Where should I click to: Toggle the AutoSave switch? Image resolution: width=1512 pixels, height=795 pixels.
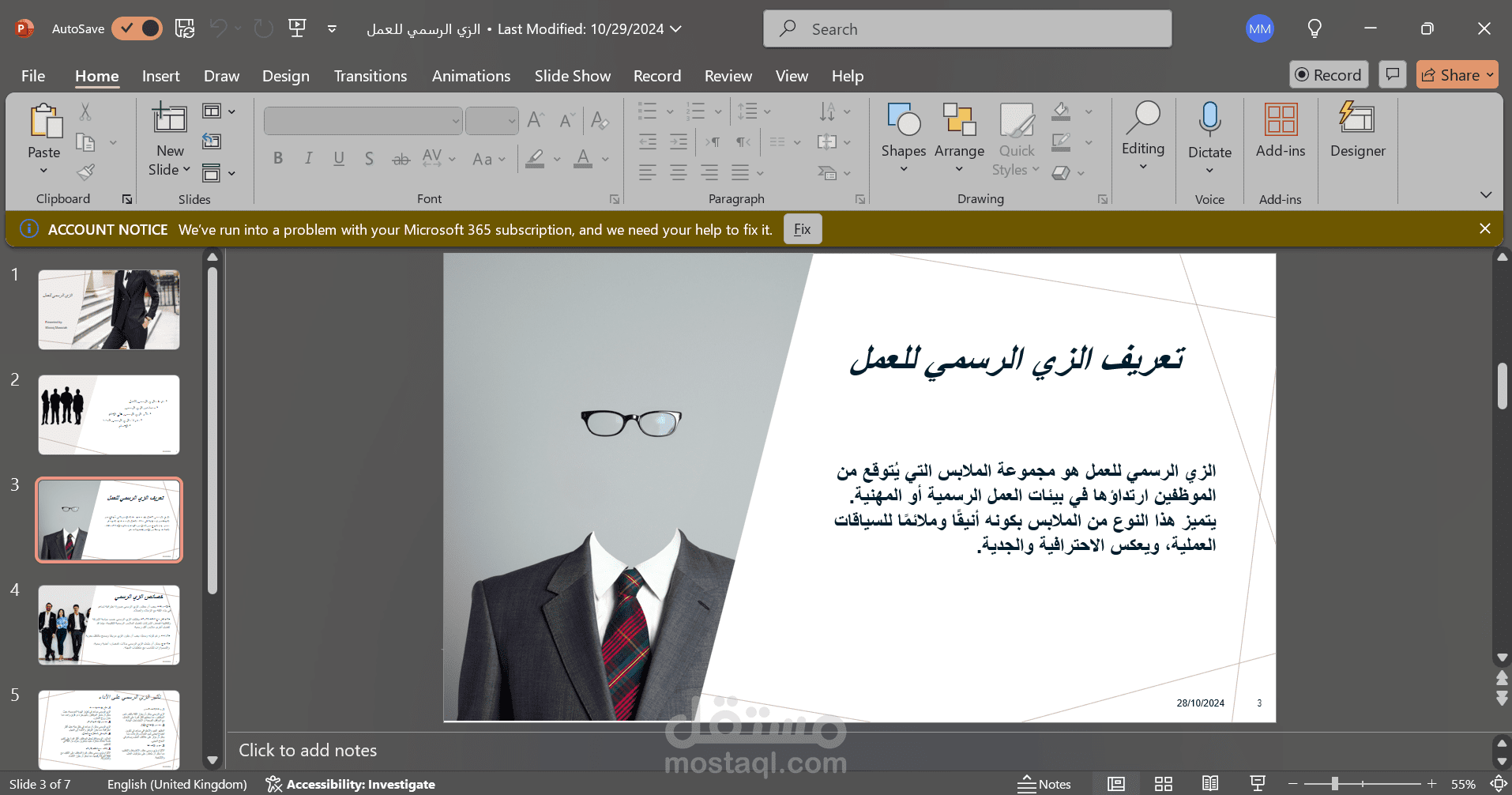[x=137, y=28]
